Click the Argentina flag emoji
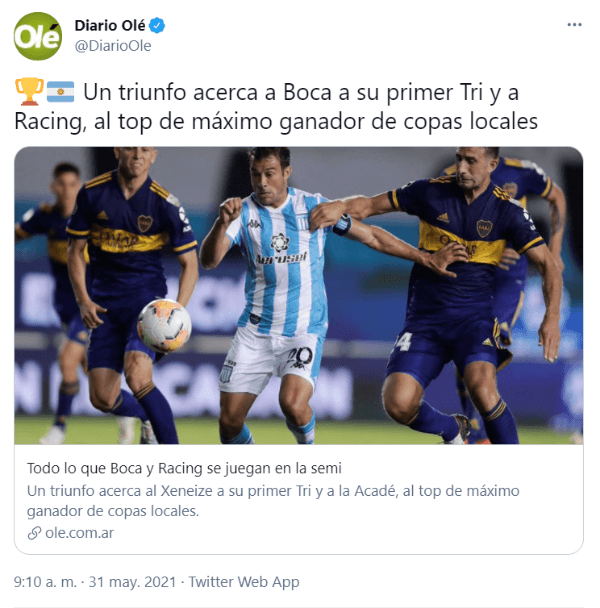This screenshot has width=600, height=608. [60, 92]
